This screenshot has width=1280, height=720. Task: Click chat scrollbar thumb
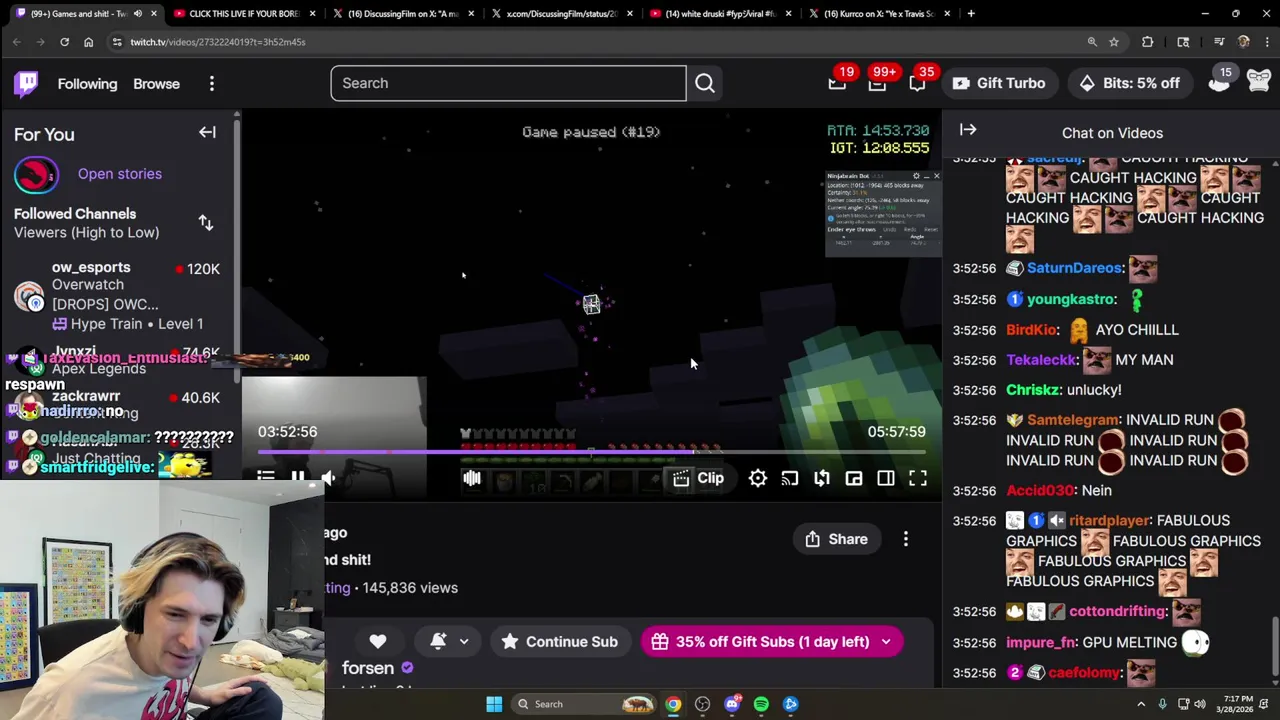(x=1274, y=647)
